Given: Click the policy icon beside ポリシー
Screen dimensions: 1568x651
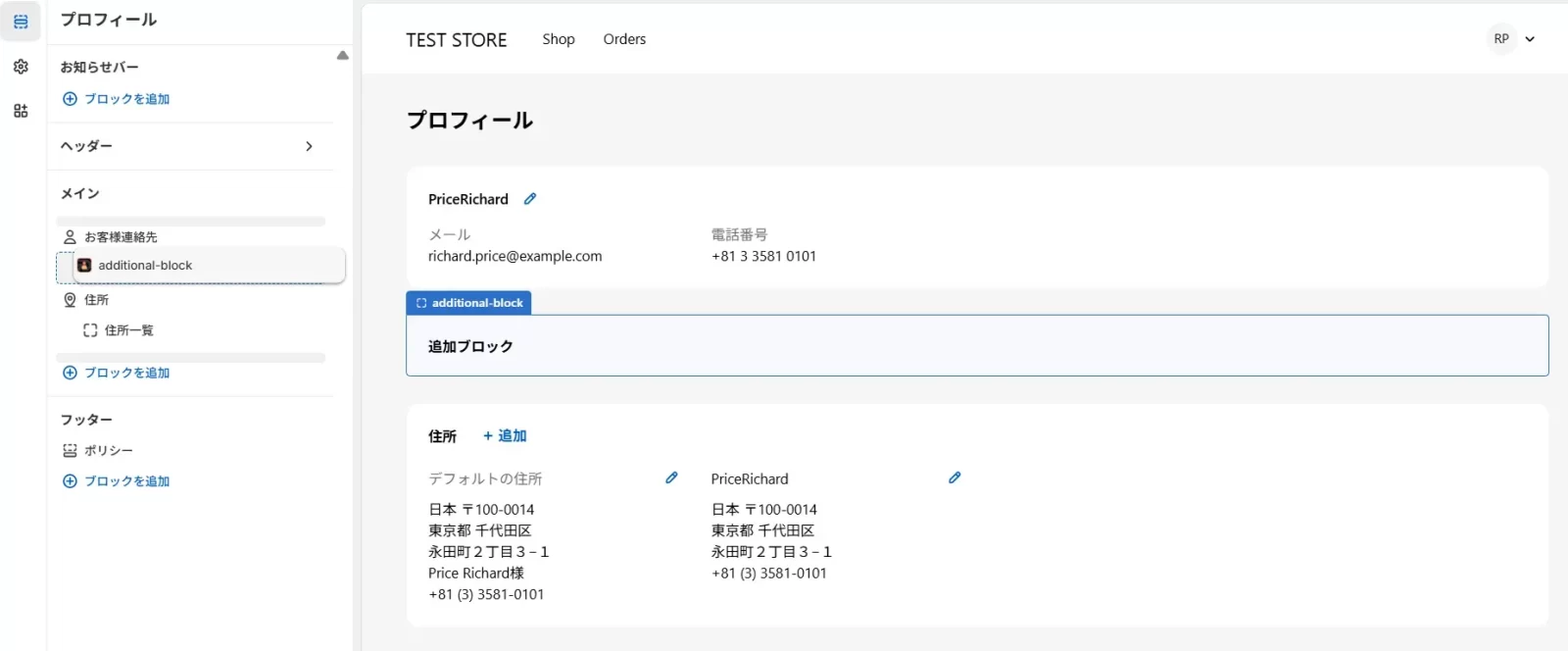Looking at the screenshot, I should (70, 451).
